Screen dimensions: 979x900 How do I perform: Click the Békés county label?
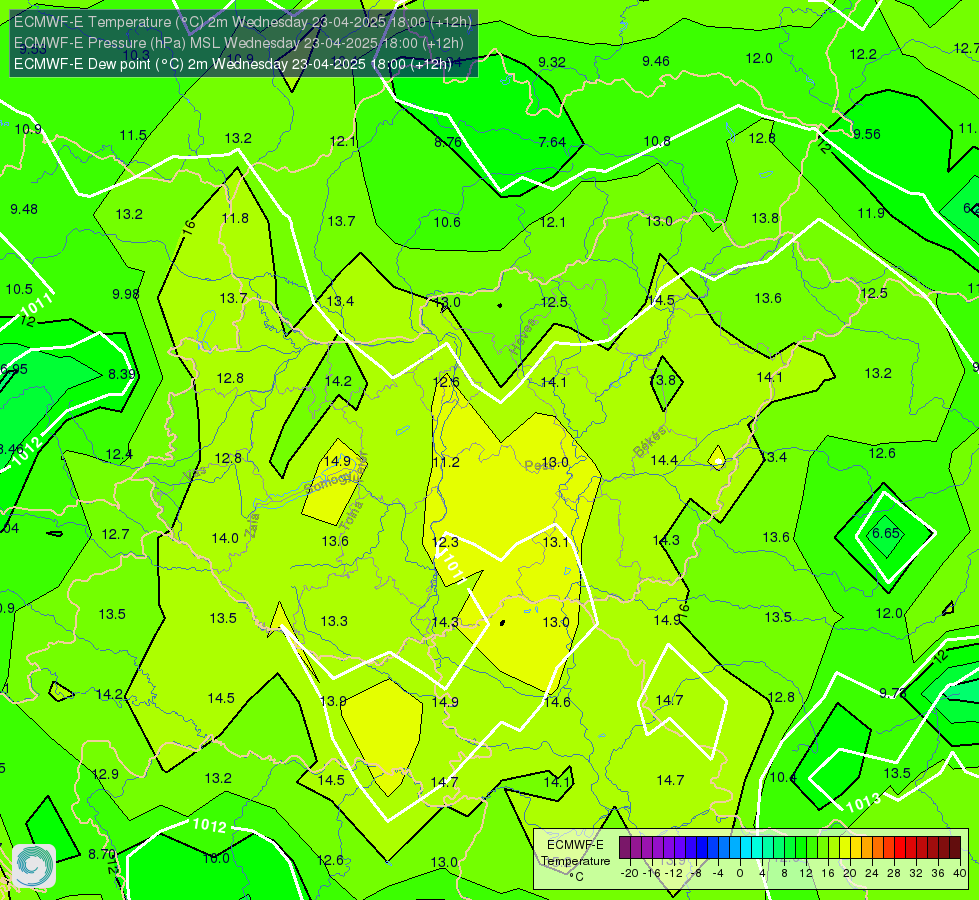[649, 442]
